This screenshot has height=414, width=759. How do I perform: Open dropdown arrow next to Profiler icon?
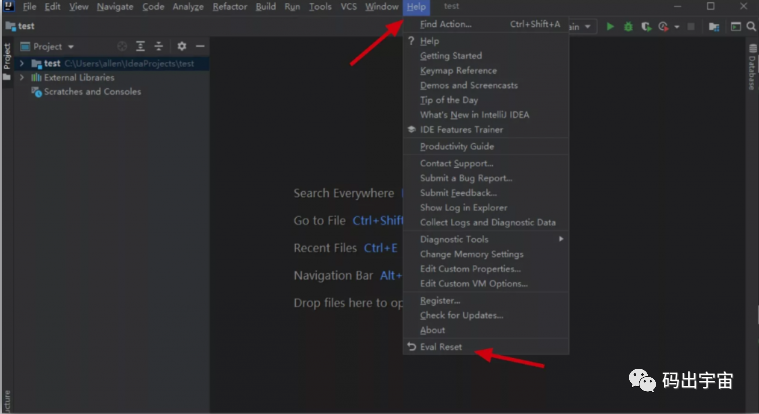pos(677,27)
